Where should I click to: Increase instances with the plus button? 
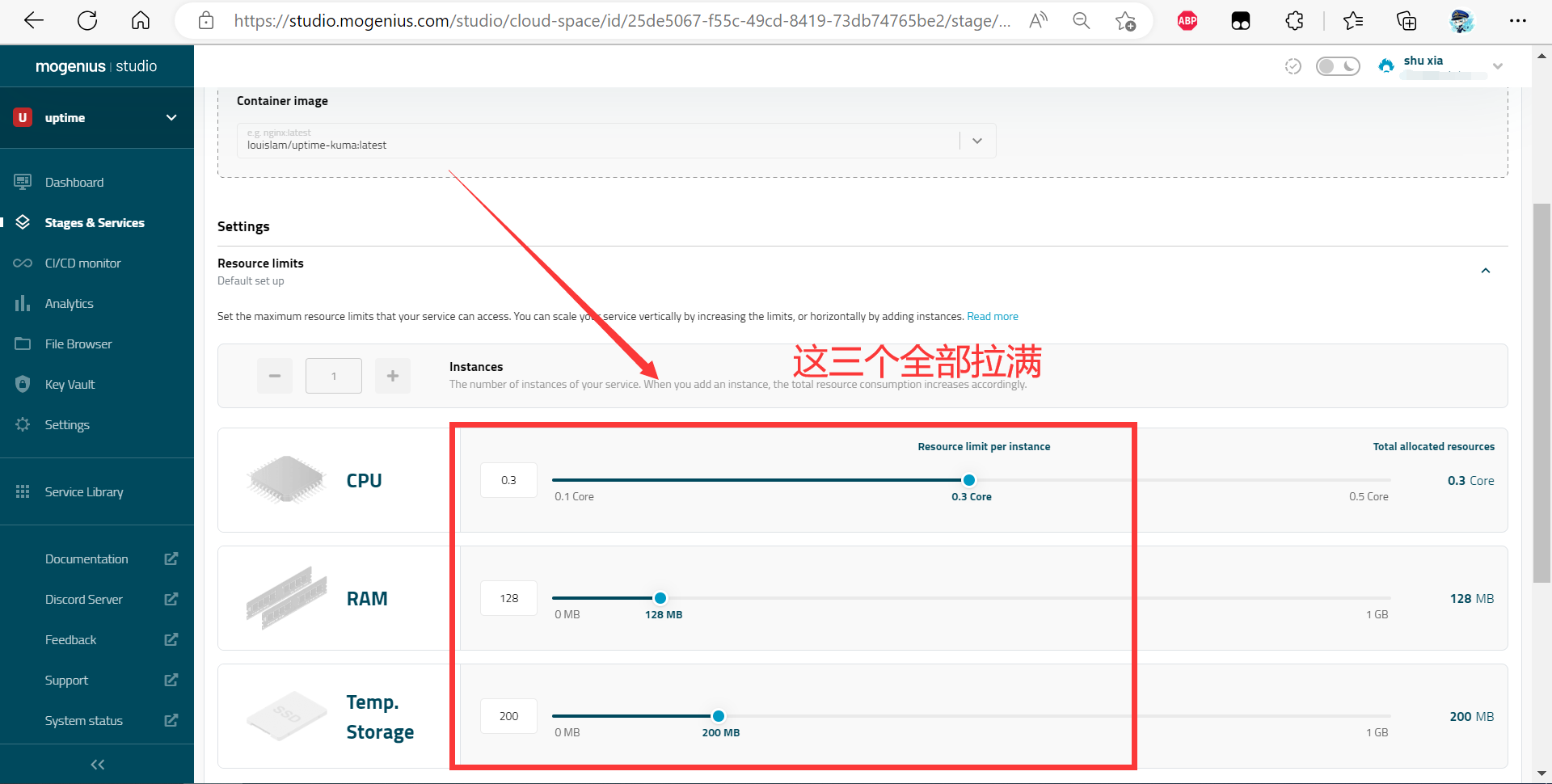(393, 376)
